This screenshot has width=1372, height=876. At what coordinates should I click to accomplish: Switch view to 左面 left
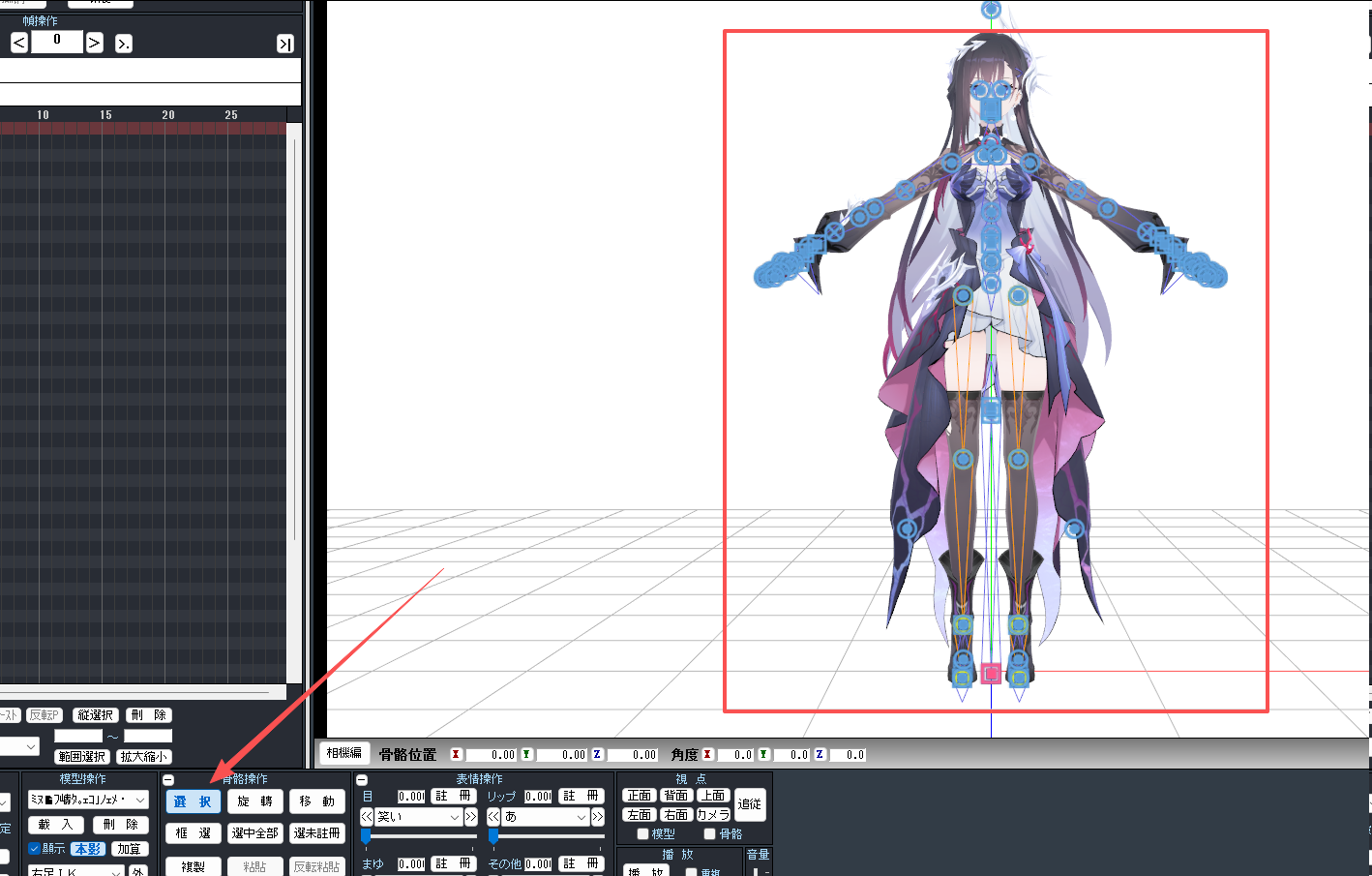point(640,815)
